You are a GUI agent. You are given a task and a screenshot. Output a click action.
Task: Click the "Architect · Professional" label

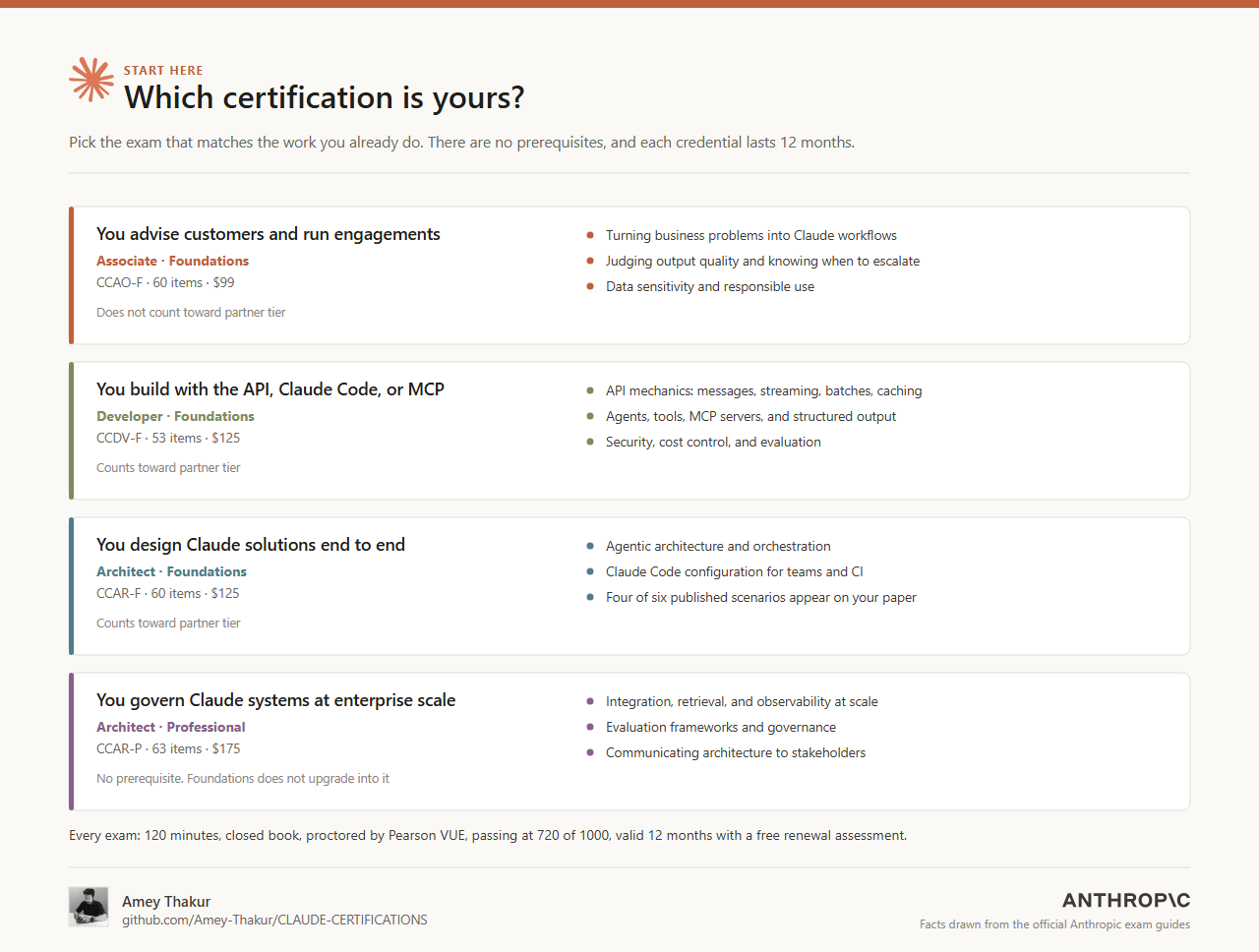point(171,727)
